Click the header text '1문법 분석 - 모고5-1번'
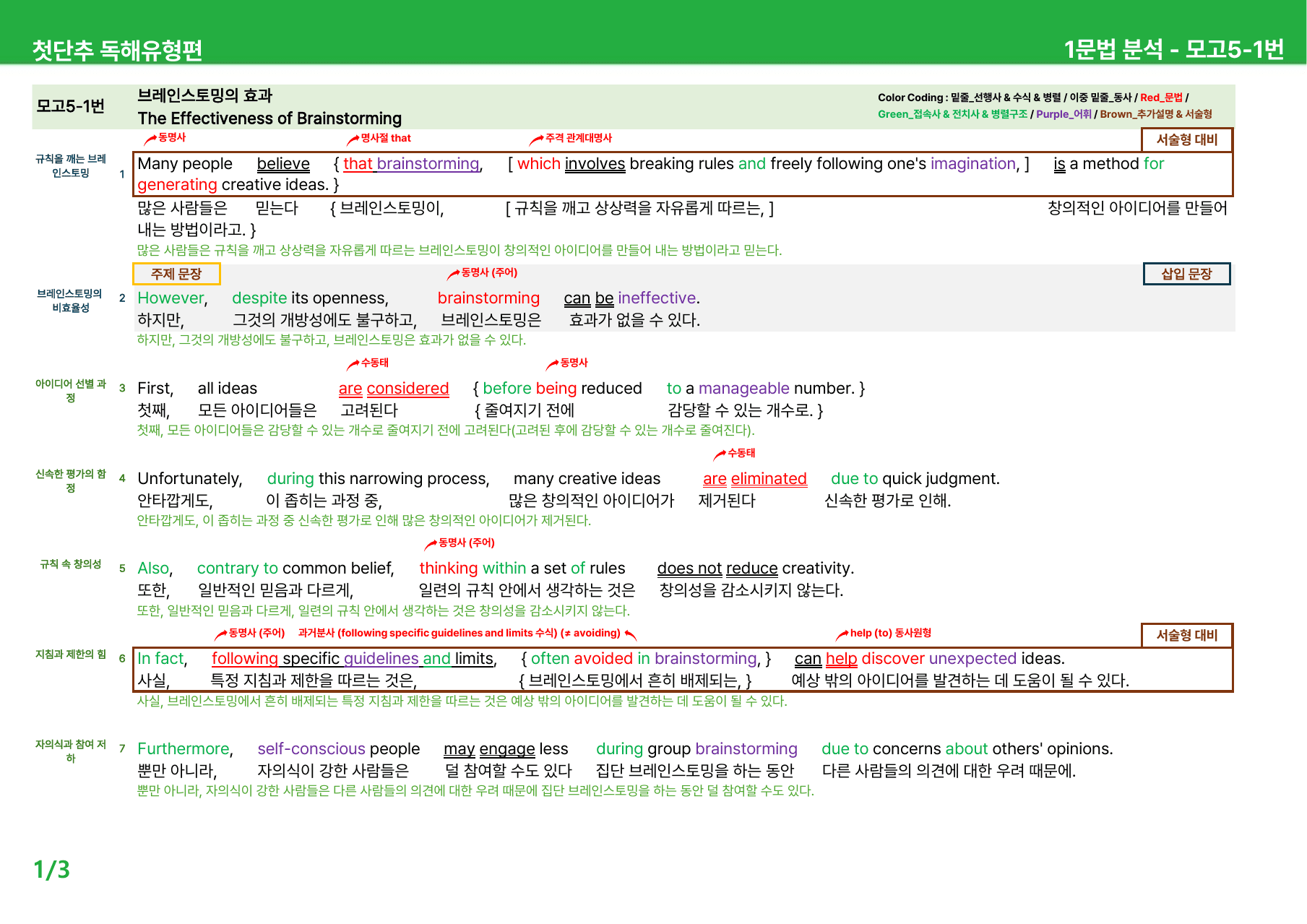1307x924 pixels. pos(1174,50)
